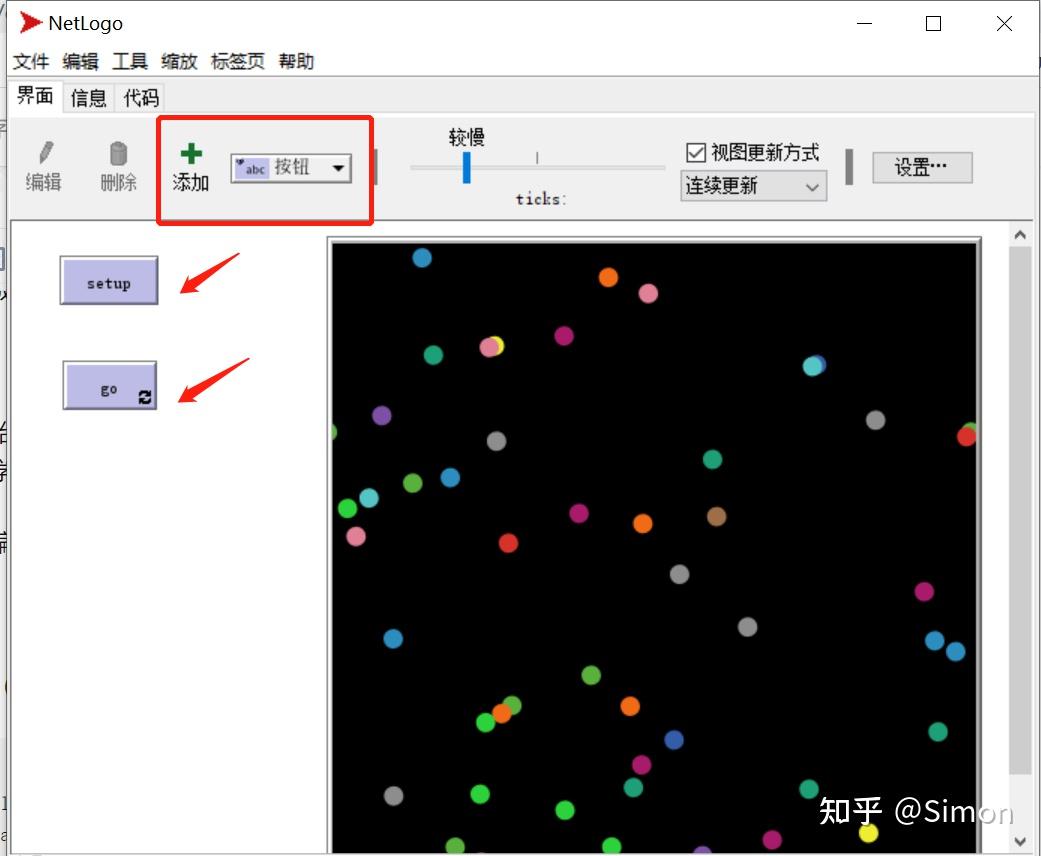Click the 删除 trash icon

click(x=117, y=155)
